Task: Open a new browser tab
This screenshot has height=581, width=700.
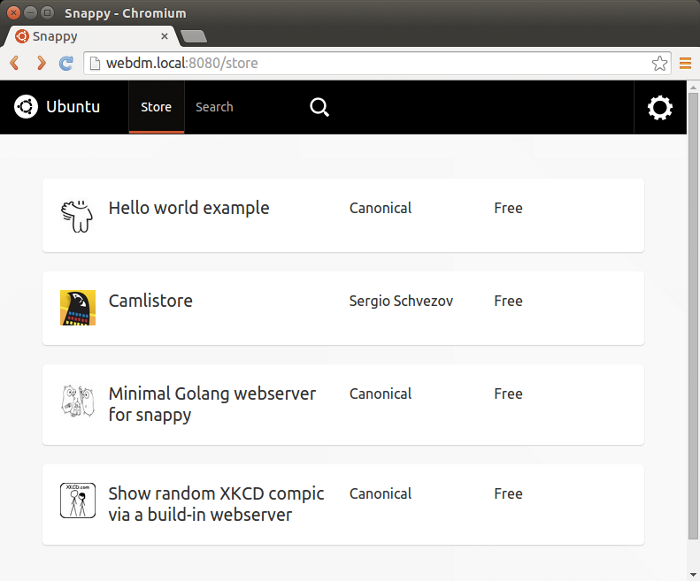Action: (x=194, y=37)
